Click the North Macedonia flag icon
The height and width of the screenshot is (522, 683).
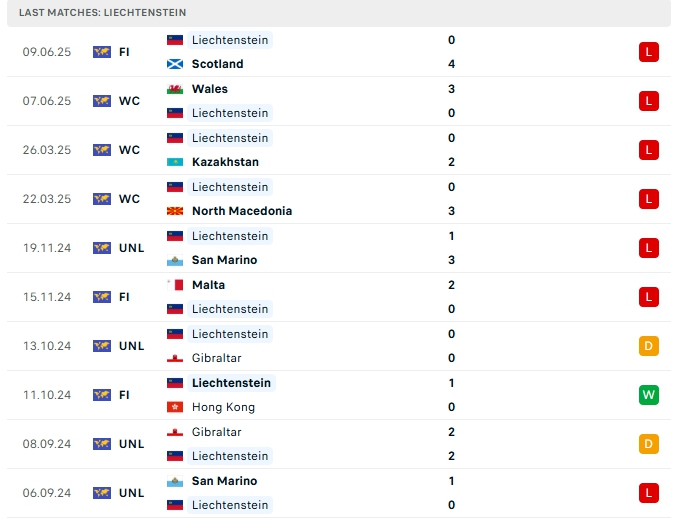[x=175, y=211]
